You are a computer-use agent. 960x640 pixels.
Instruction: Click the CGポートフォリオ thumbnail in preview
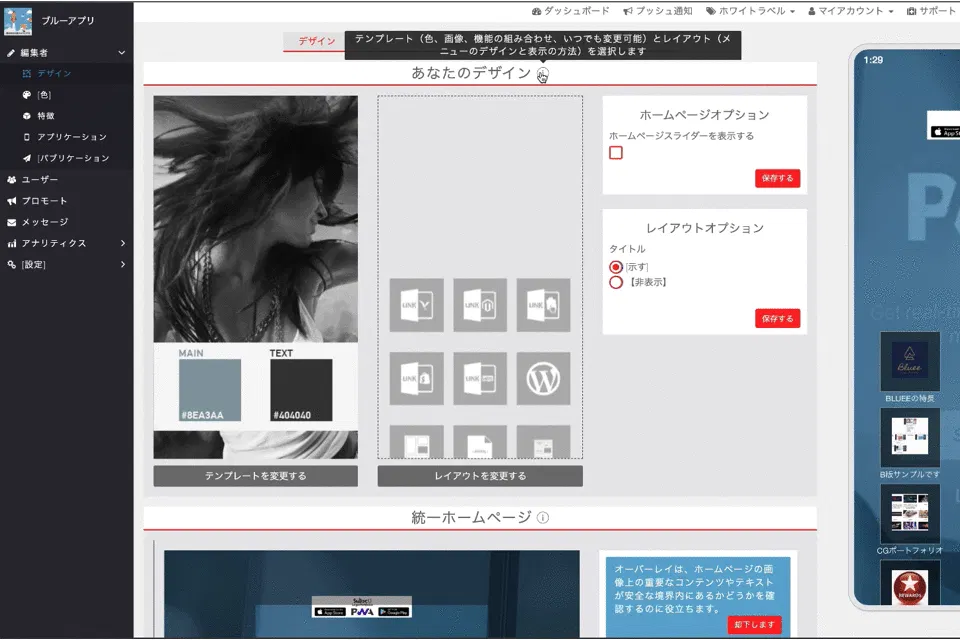point(909,513)
